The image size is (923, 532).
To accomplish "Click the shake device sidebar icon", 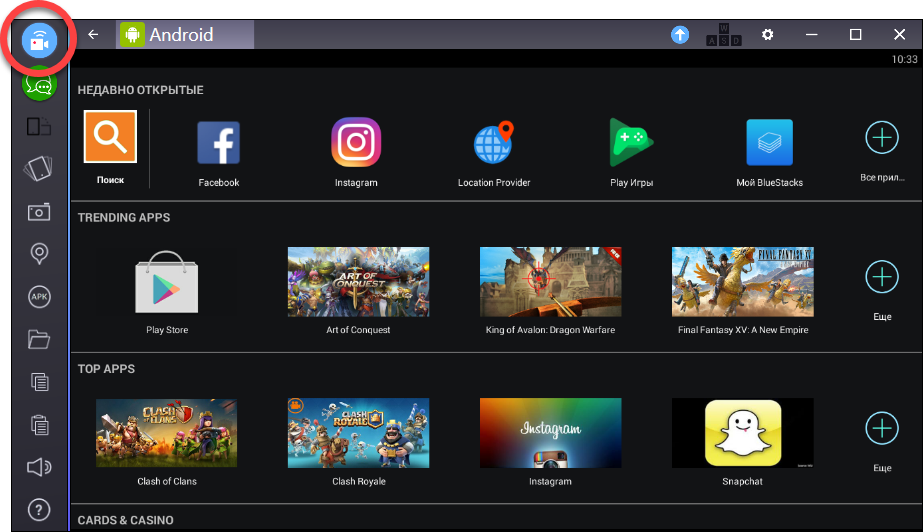I will [x=39, y=169].
